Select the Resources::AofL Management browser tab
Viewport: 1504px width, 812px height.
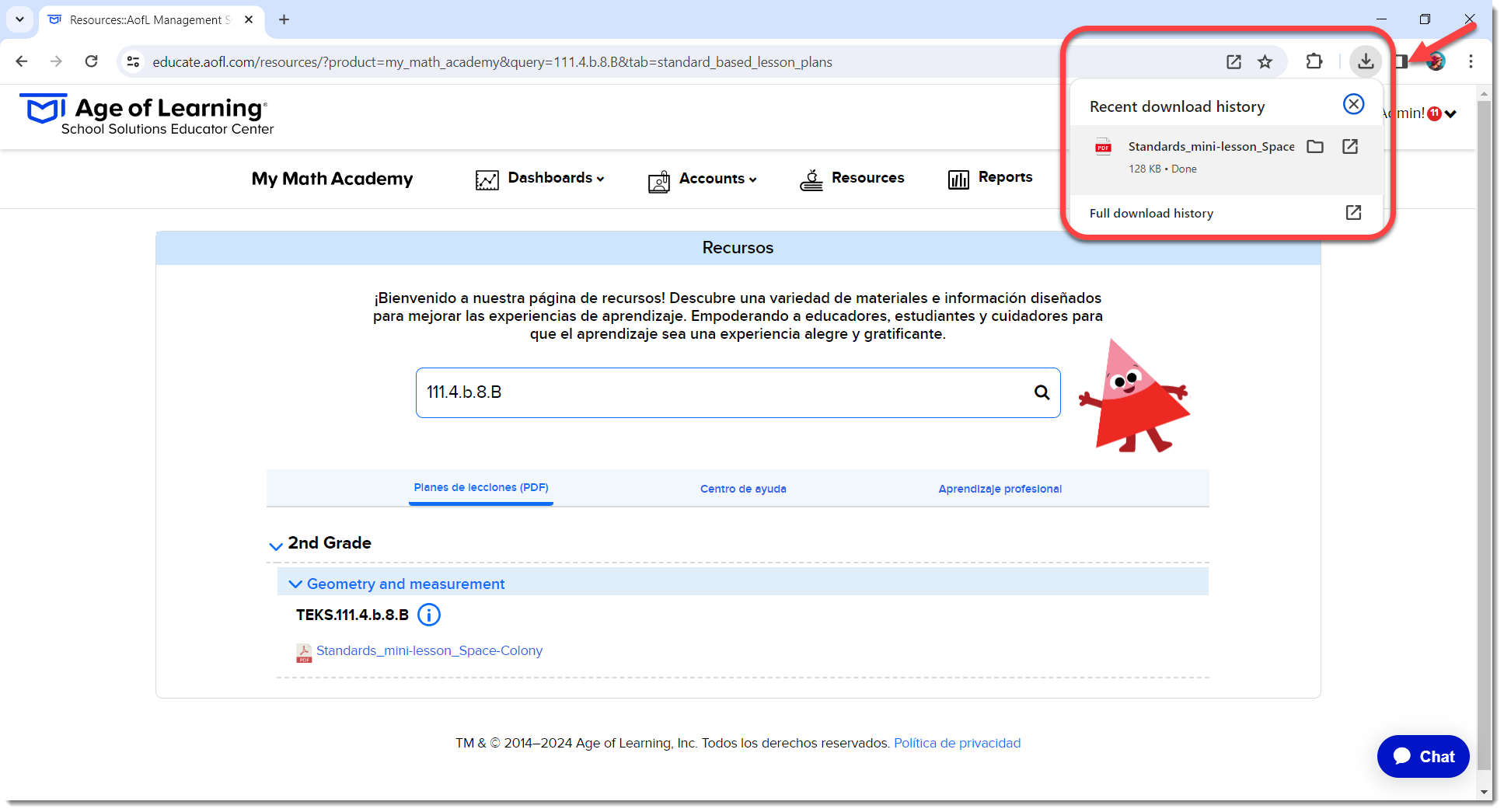[152, 19]
